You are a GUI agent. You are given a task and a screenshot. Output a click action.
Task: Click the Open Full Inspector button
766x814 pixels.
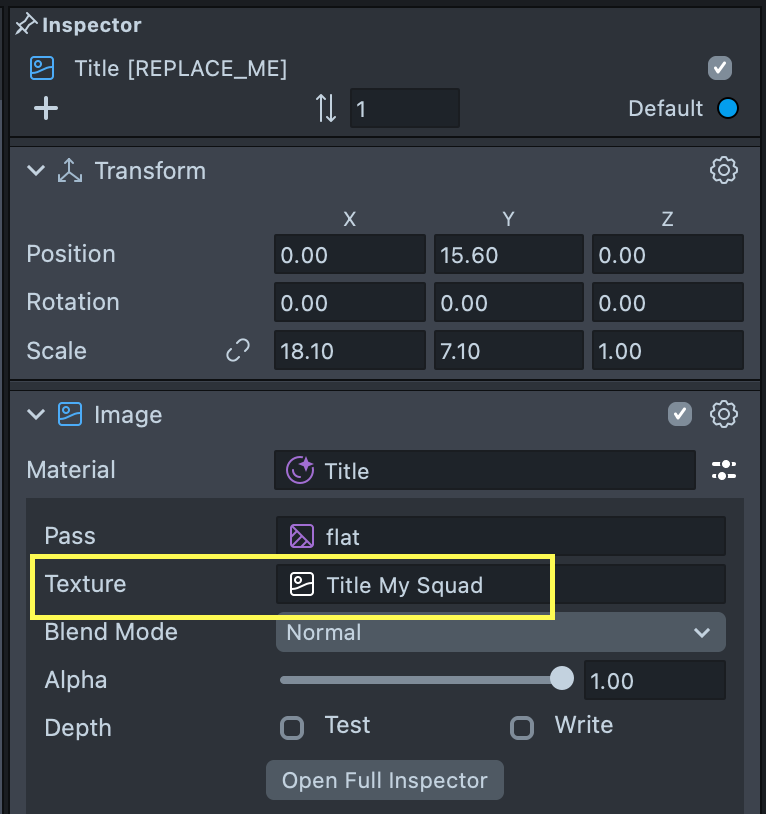click(x=384, y=780)
